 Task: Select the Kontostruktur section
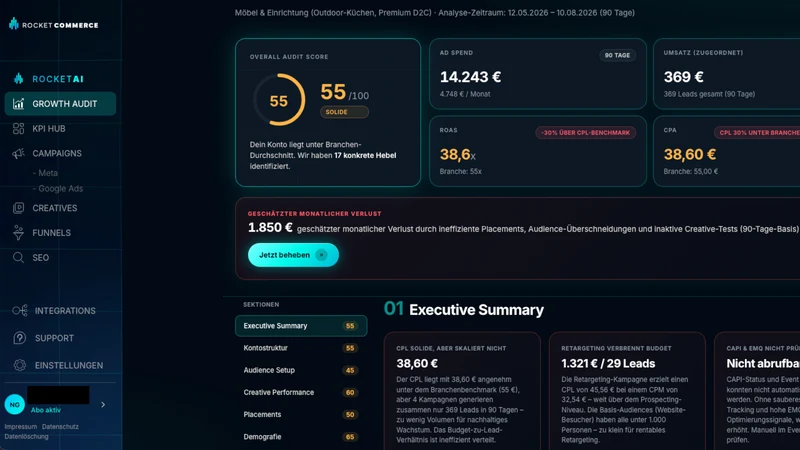point(301,348)
